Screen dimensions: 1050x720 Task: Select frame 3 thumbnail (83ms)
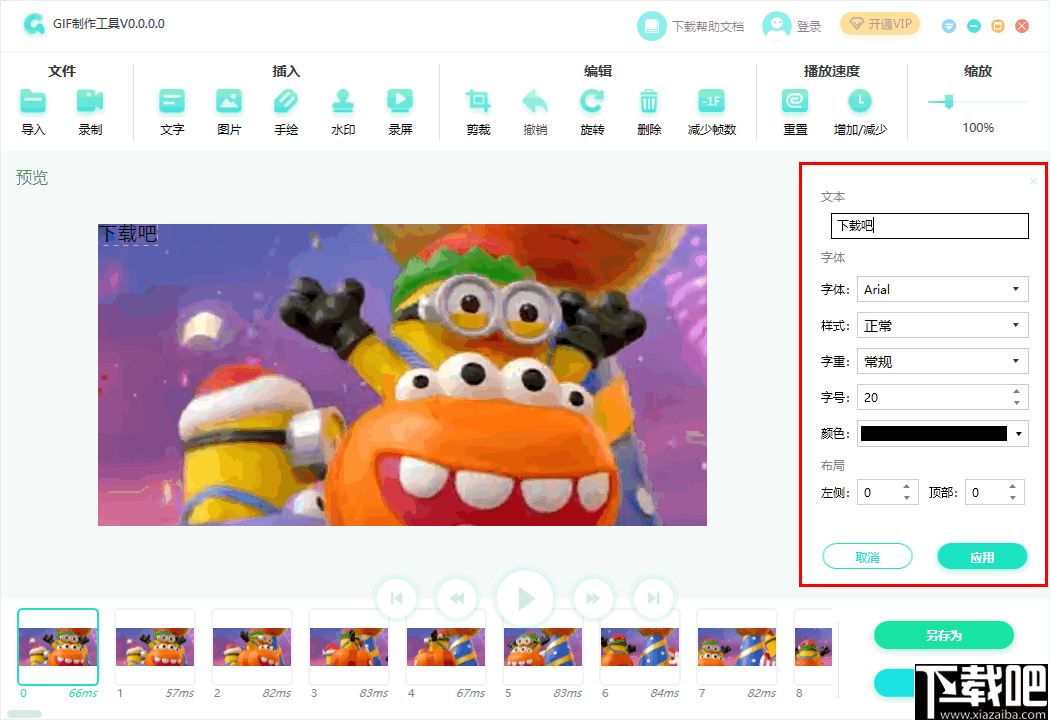349,647
